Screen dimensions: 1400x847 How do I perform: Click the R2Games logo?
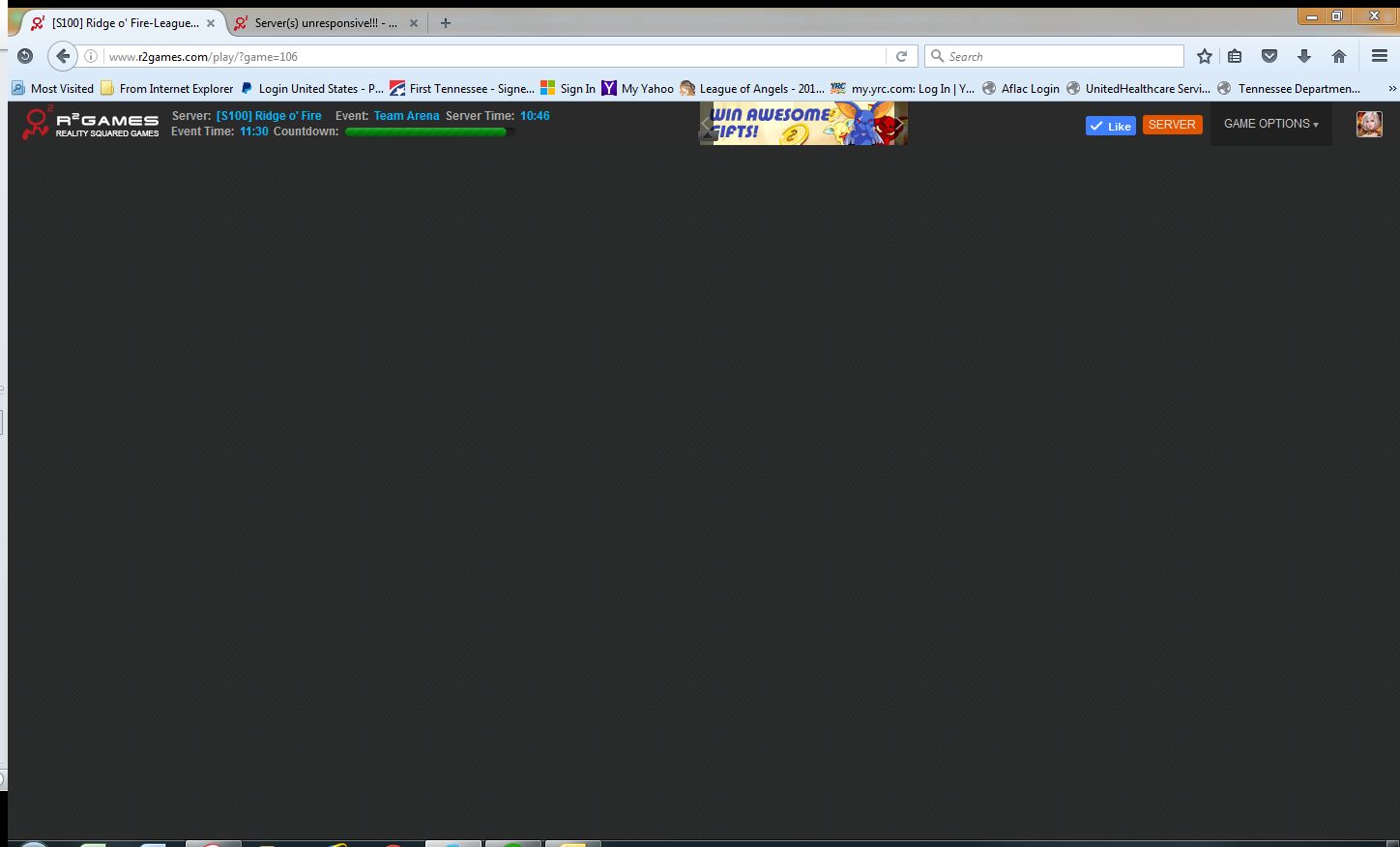coord(90,124)
